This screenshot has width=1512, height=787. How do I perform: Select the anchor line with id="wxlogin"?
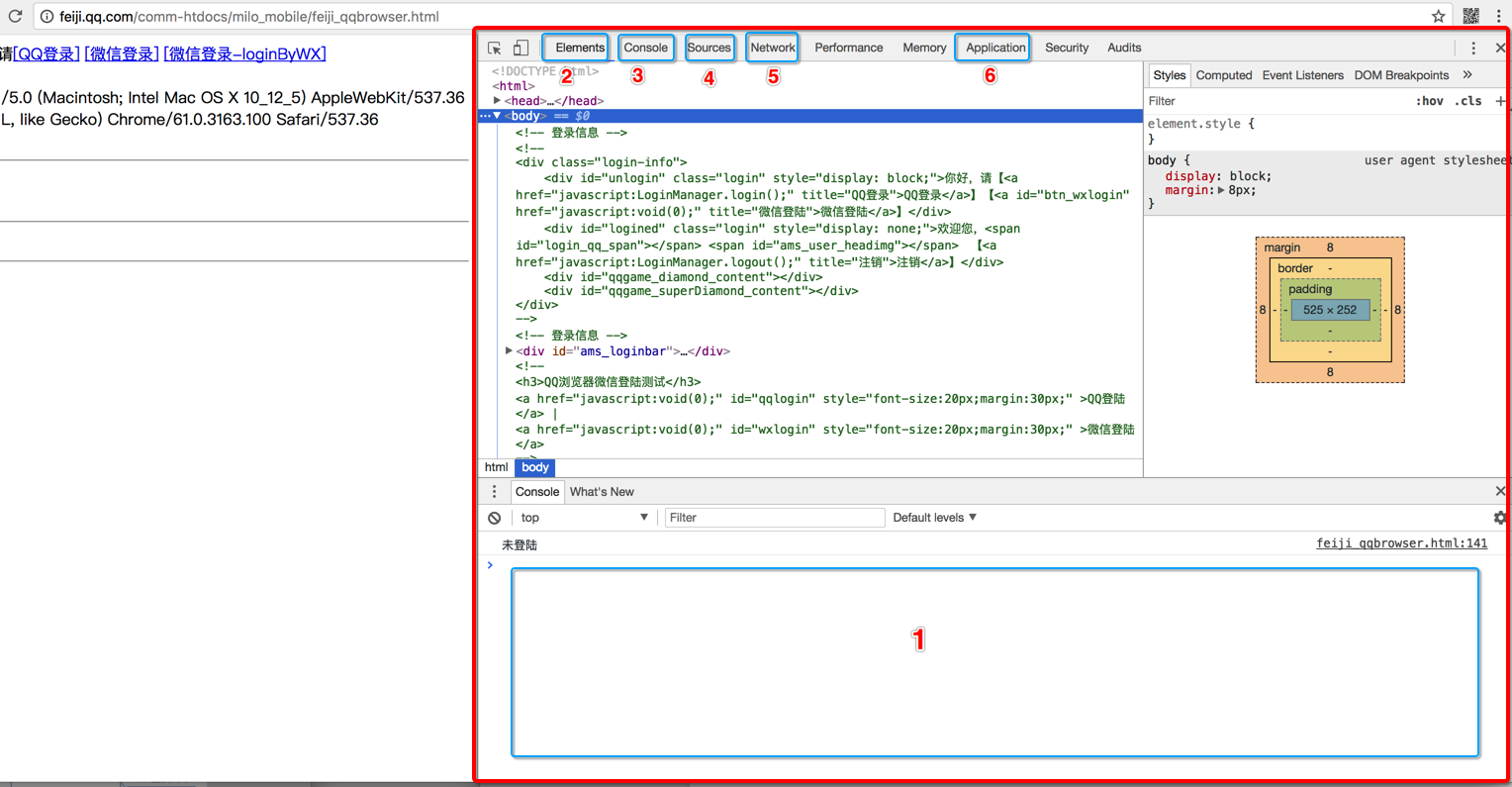[825, 430]
